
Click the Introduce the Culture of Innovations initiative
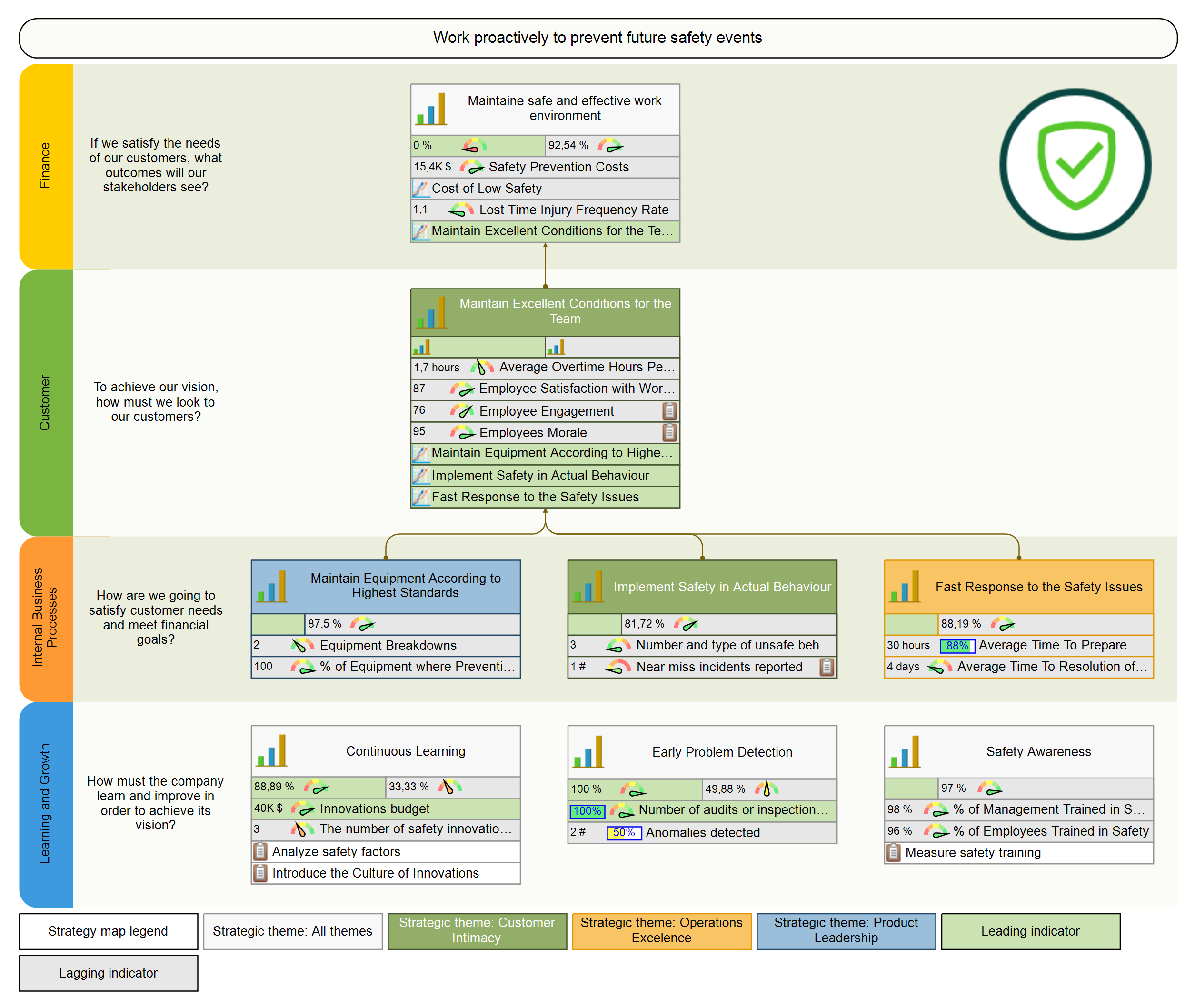pos(374,873)
